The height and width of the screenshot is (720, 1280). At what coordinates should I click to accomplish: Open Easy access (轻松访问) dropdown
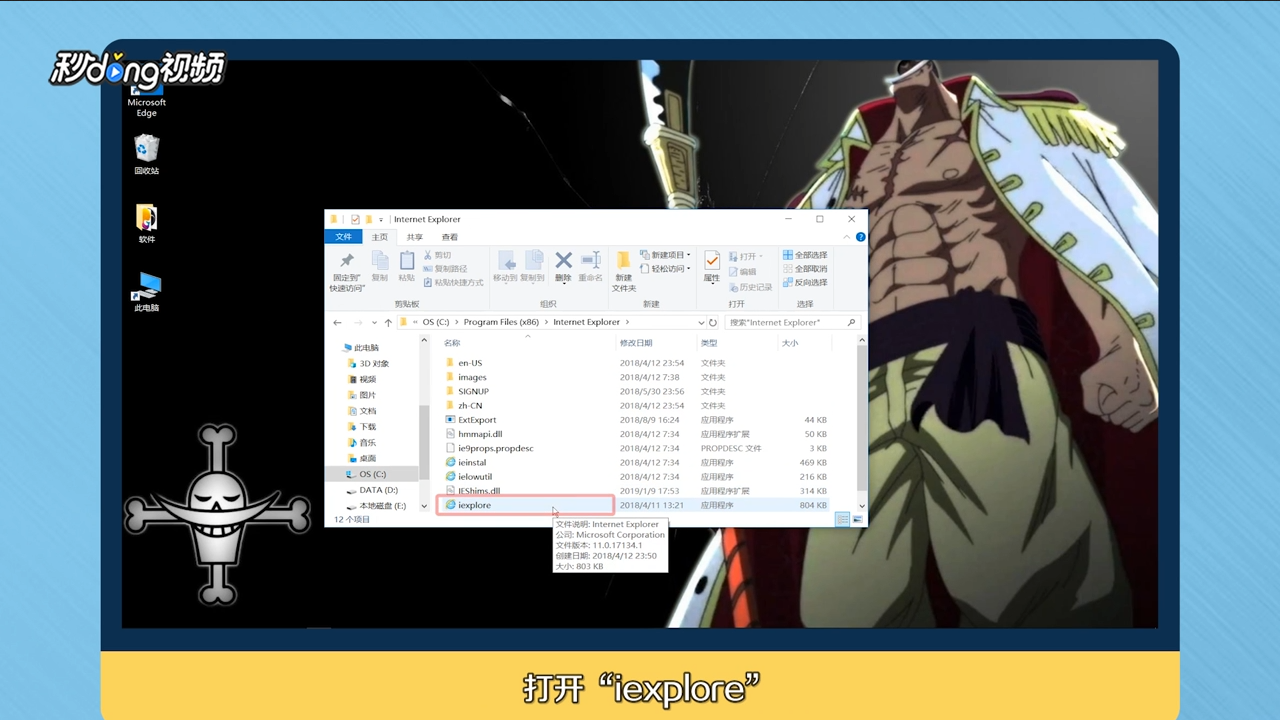pyautogui.click(x=664, y=269)
